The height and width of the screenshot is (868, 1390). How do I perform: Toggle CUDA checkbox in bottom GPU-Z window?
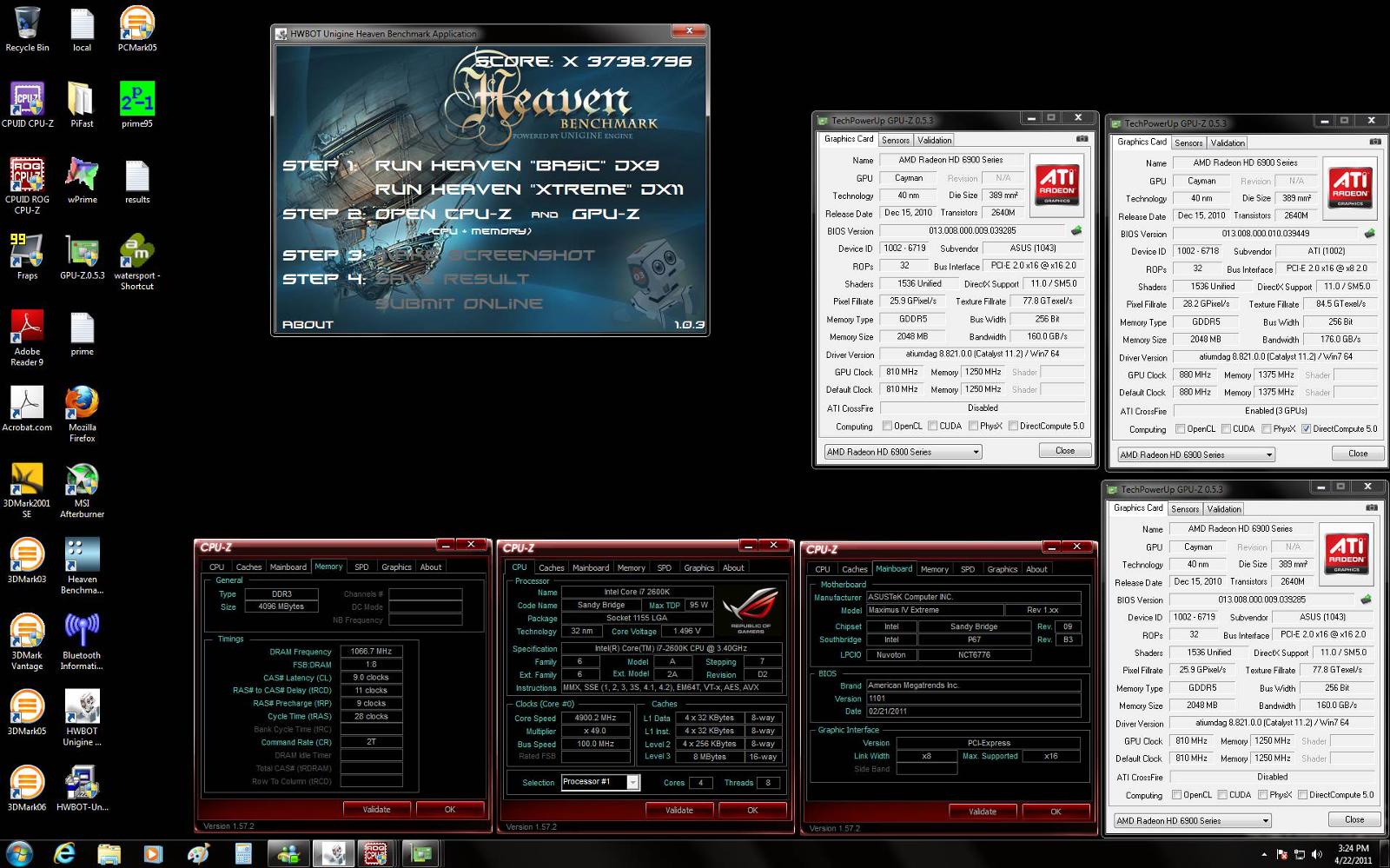(1222, 794)
